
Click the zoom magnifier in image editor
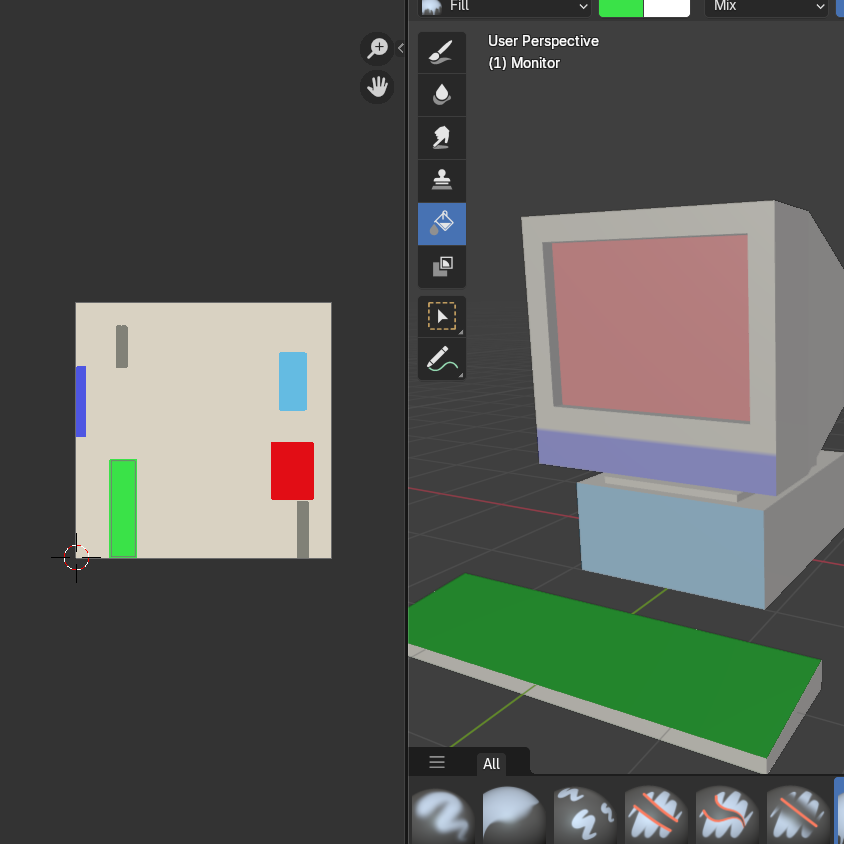[377, 48]
